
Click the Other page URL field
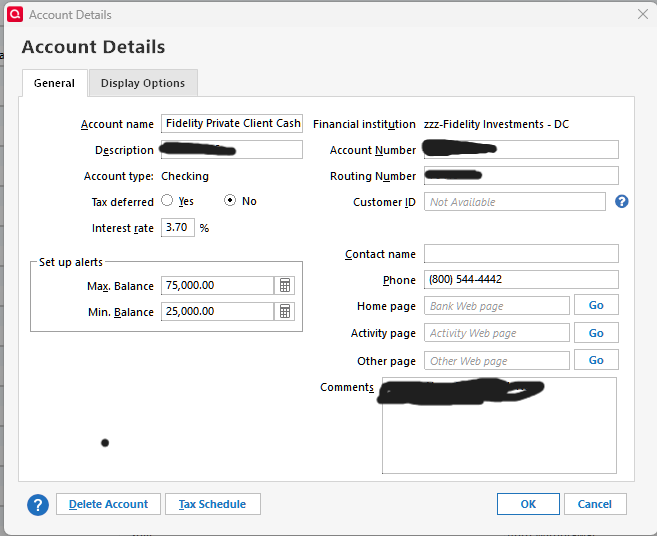coord(497,360)
